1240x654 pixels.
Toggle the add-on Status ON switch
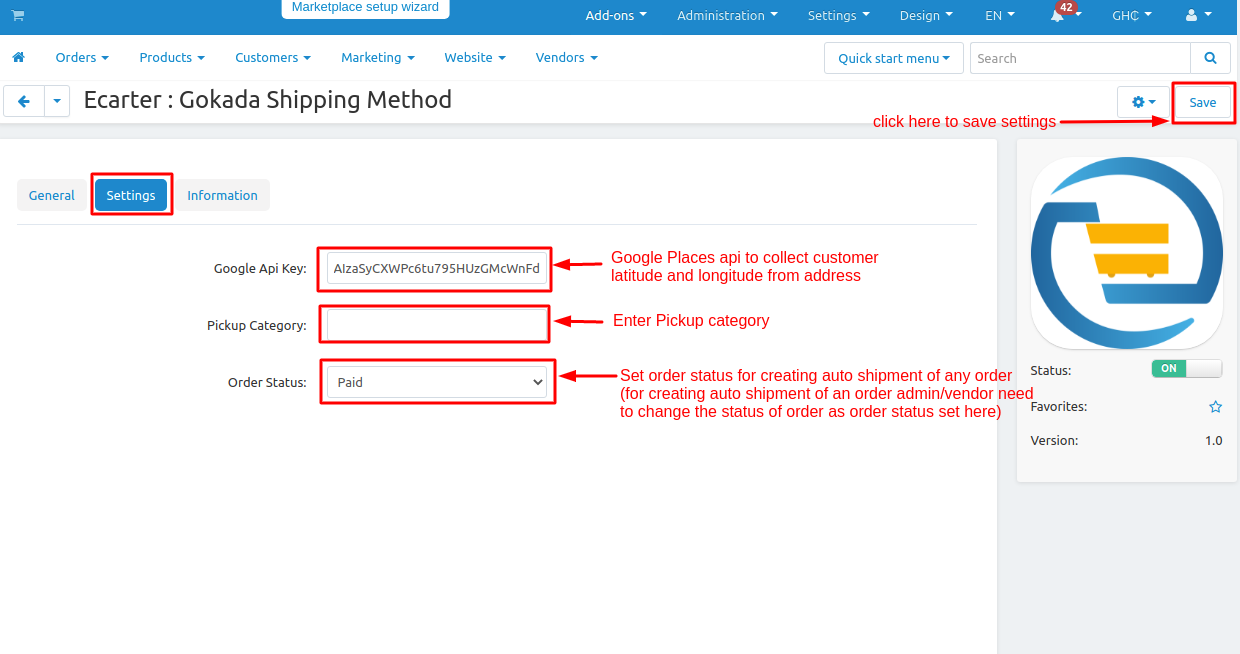[x=1187, y=369]
